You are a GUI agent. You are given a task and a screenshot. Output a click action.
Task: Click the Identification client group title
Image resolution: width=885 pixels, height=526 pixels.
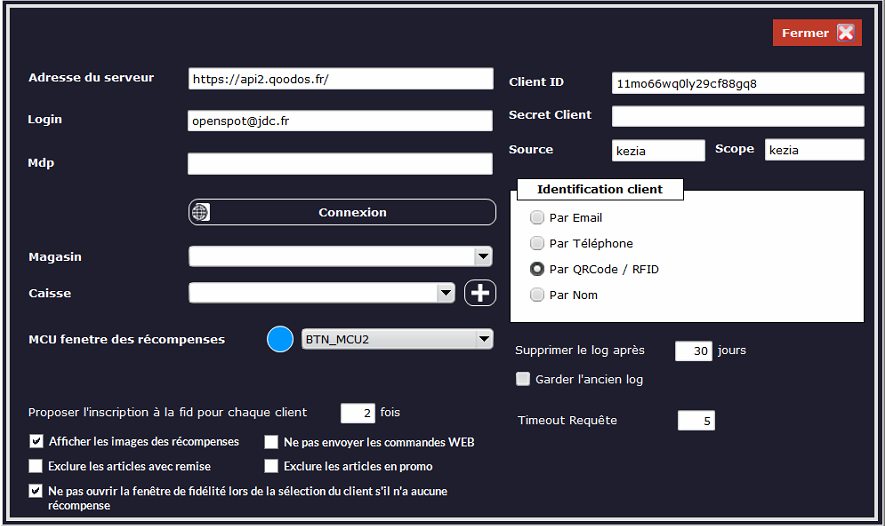pyautogui.click(x=600, y=189)
